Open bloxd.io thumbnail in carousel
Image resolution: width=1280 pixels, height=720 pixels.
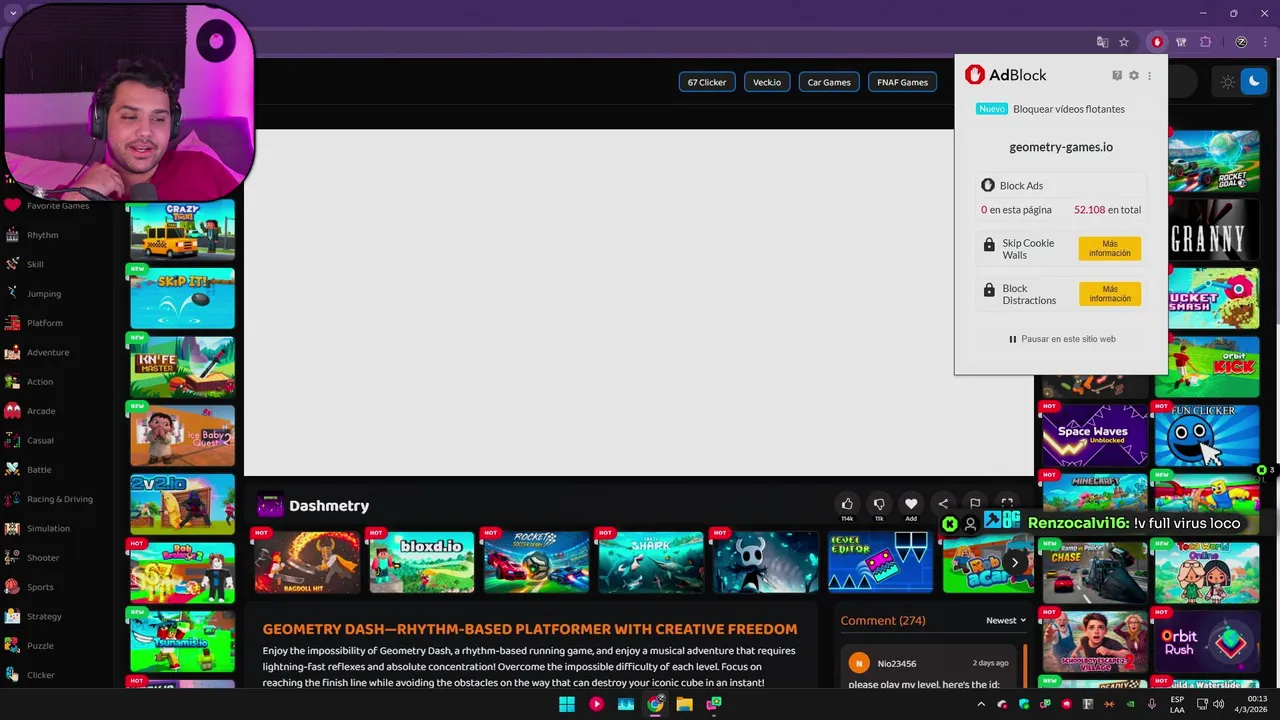pyautogui.click(x=422, y=562)
